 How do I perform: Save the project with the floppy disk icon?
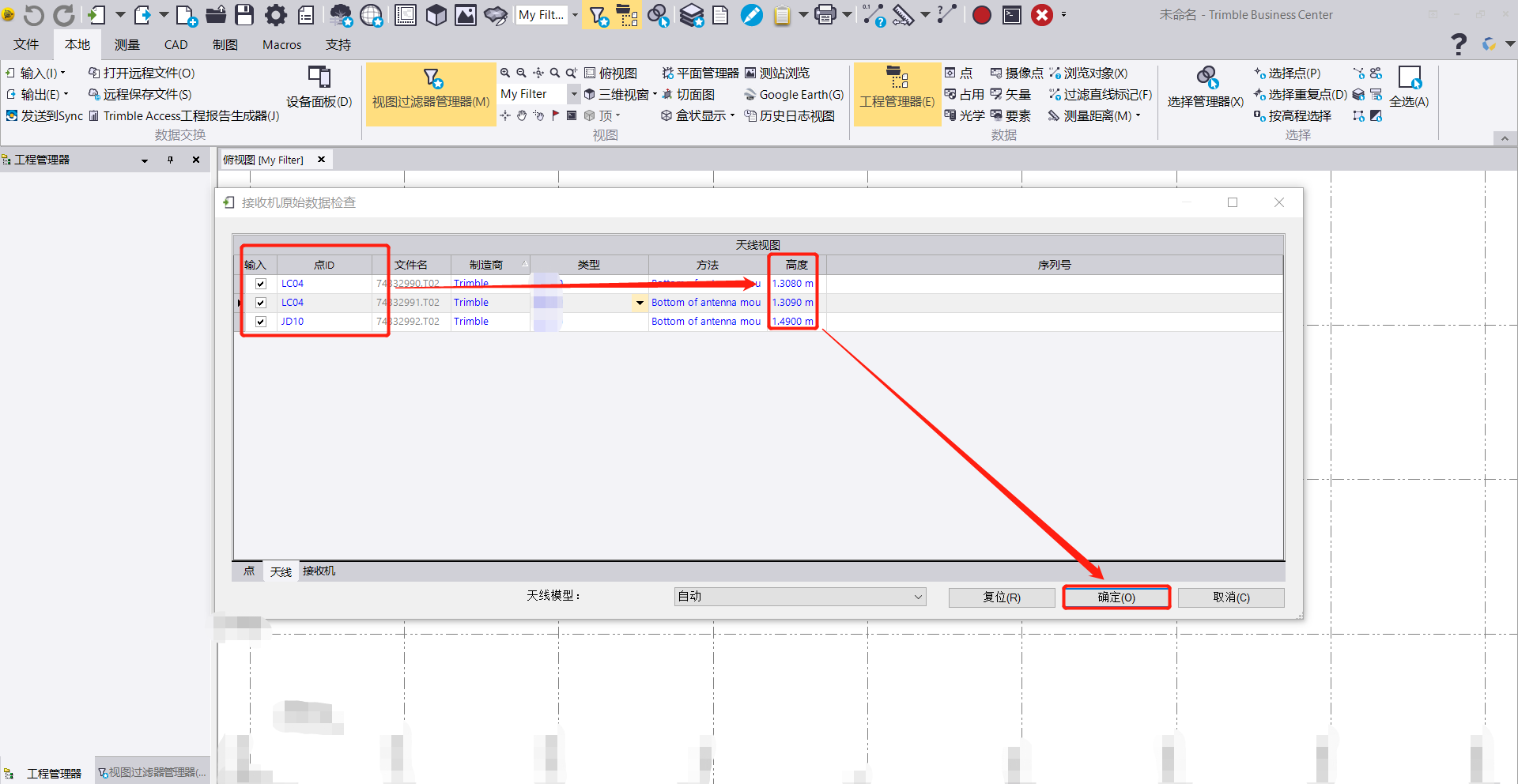(244, 14)
